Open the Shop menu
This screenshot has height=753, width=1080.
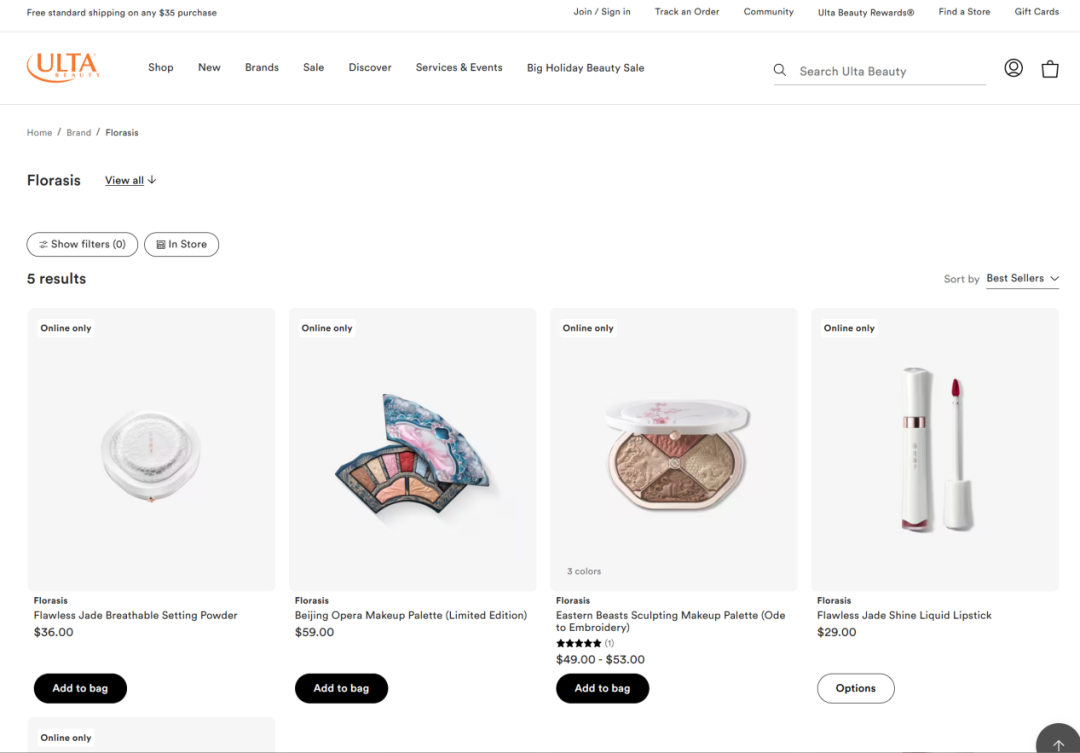[x=161, y=68]
